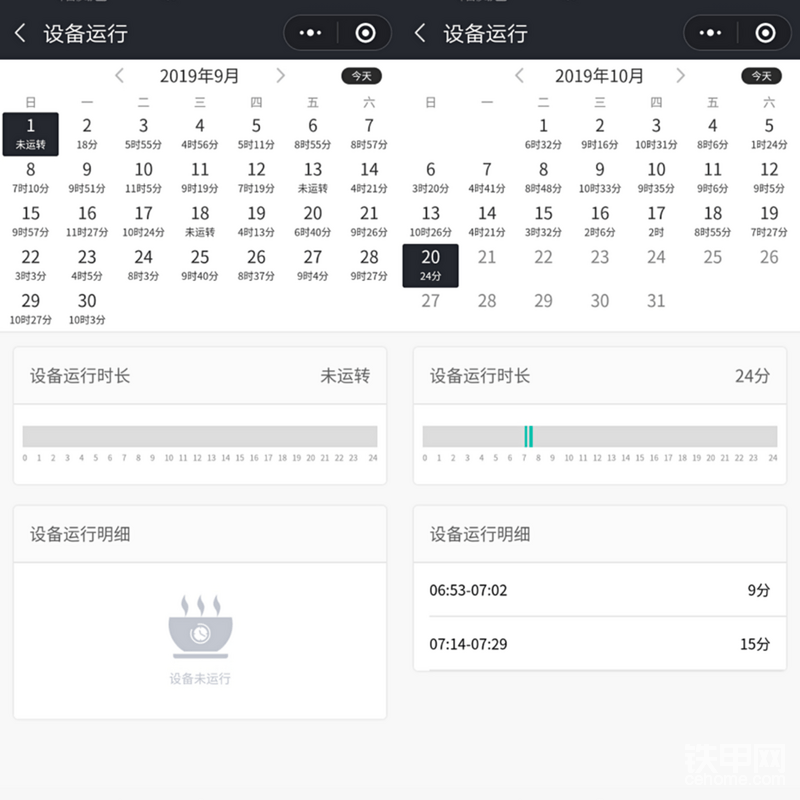Tap the 设备未运行 bowl illustration
Image resolution: width=800 pixels, height=800 pixels.
tap(201, 627)
